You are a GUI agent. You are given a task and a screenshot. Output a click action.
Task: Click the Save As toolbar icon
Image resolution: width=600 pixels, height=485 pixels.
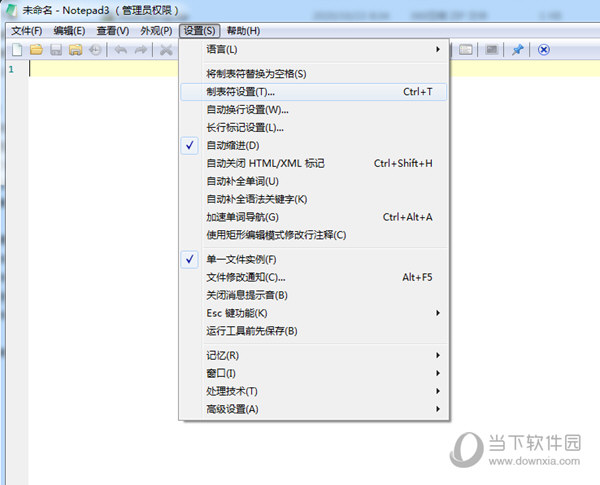(x=75, y=50)
